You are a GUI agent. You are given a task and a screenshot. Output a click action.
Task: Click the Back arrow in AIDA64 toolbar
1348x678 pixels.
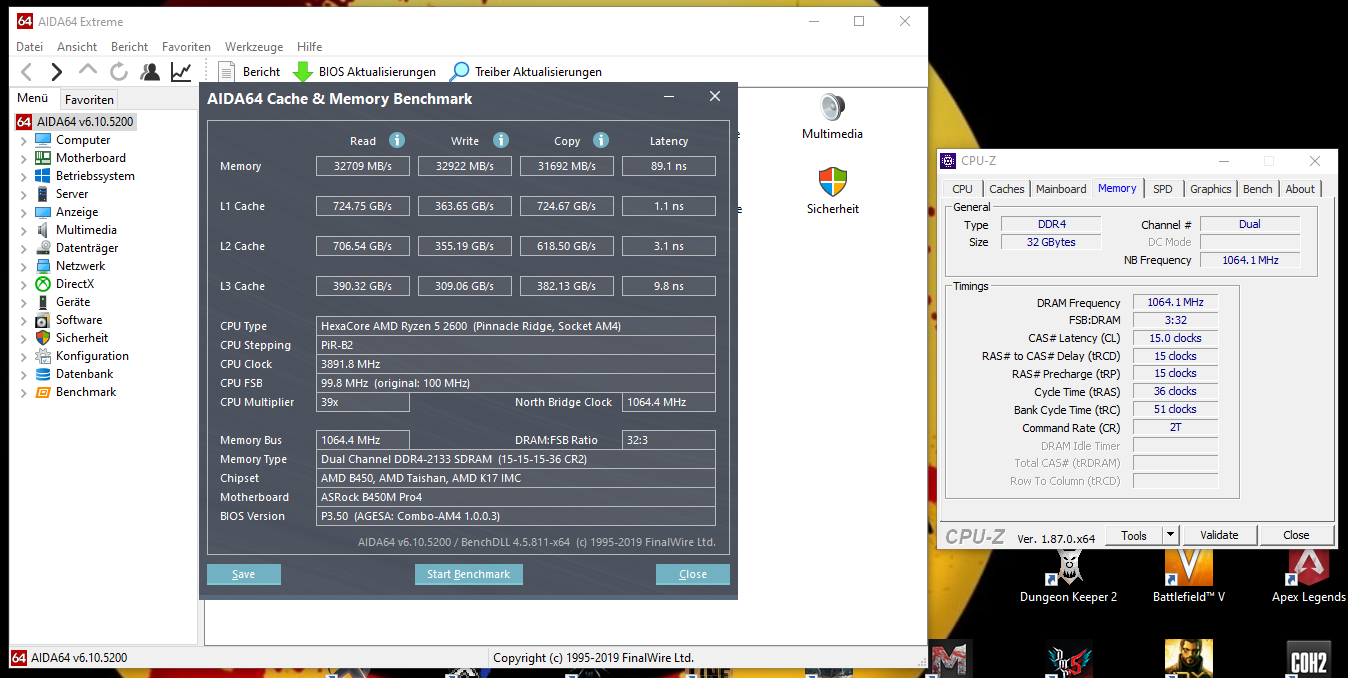pyautogui.click(x=27, y=72)
